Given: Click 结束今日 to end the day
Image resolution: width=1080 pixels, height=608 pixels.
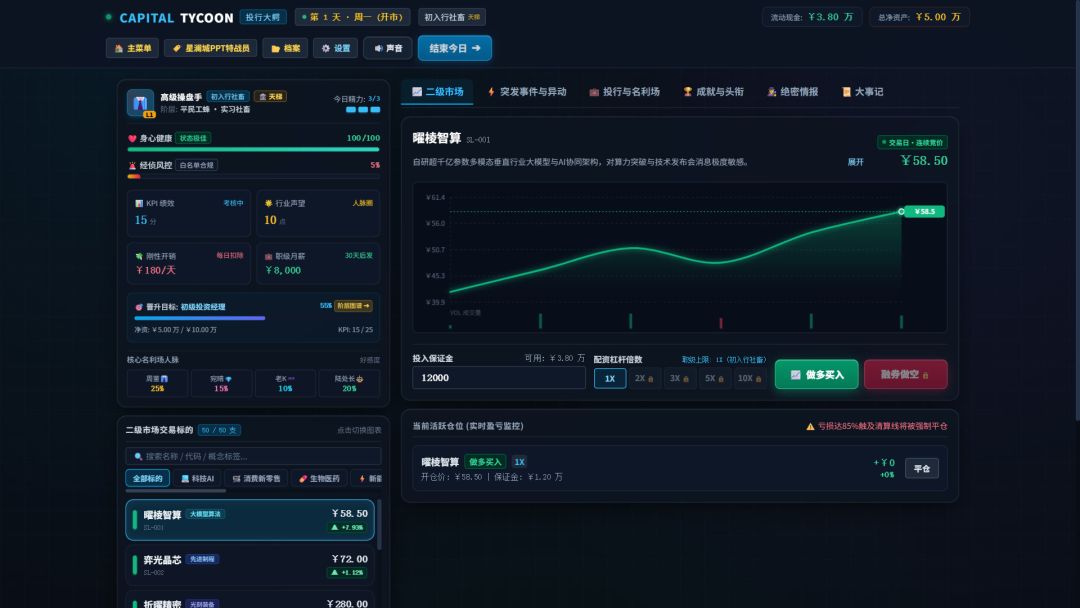Looking at the screenshot, I should pos(455,48).
